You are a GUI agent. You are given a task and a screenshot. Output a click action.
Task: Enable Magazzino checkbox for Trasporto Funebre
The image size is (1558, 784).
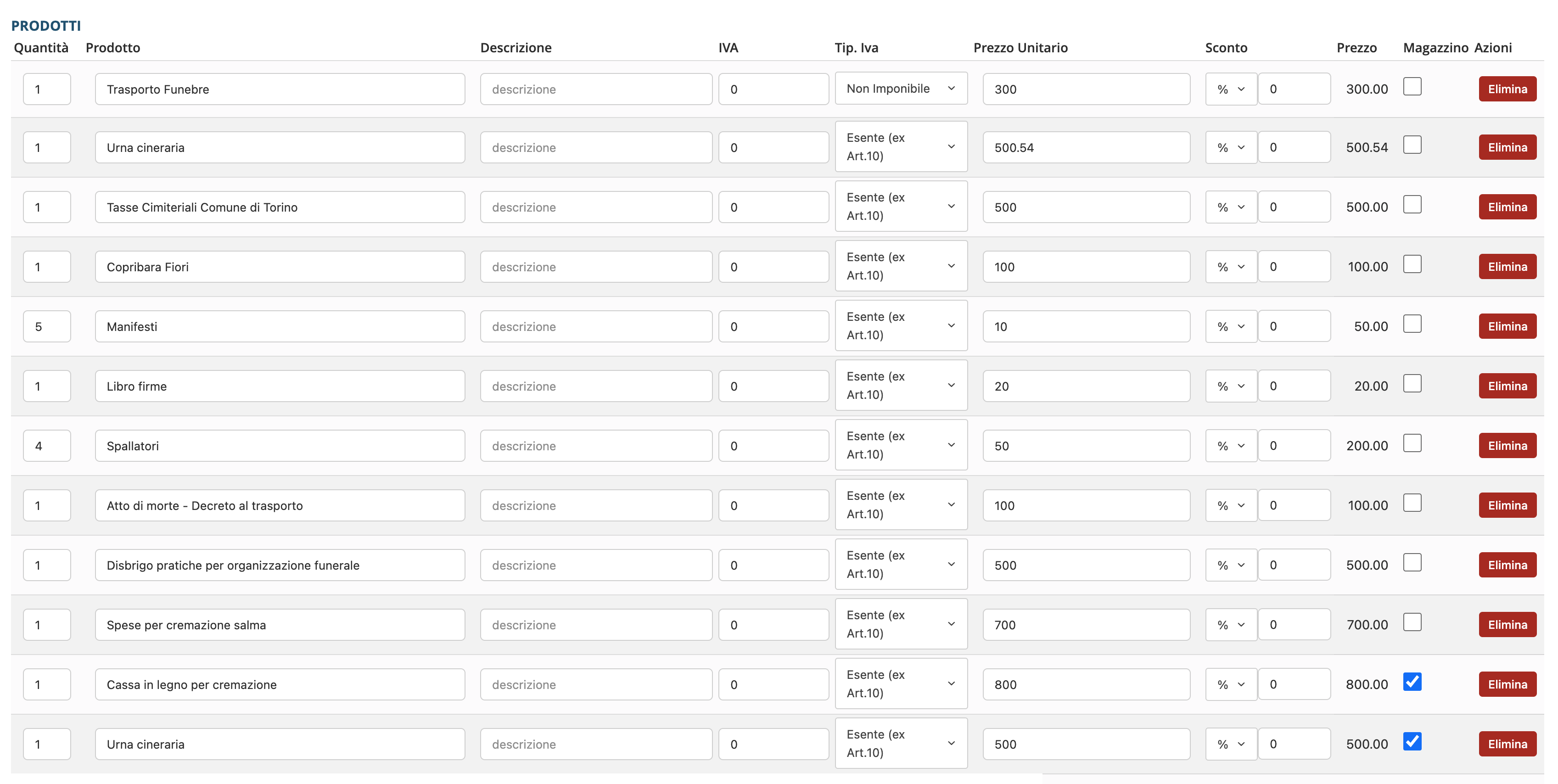click(1412, 86)
